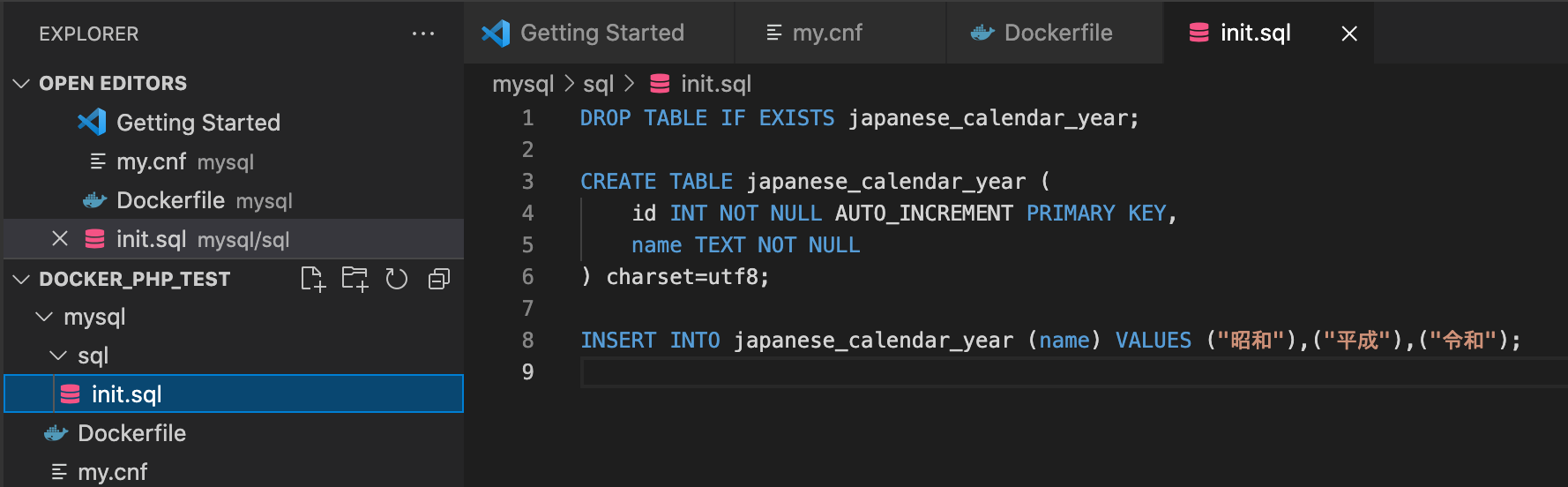Select the mysql folder in file tree

(x=234, y=317)
